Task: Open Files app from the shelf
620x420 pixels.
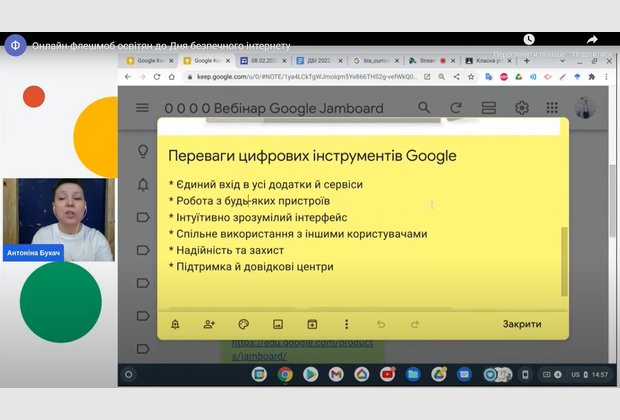Action: [413, 374]
